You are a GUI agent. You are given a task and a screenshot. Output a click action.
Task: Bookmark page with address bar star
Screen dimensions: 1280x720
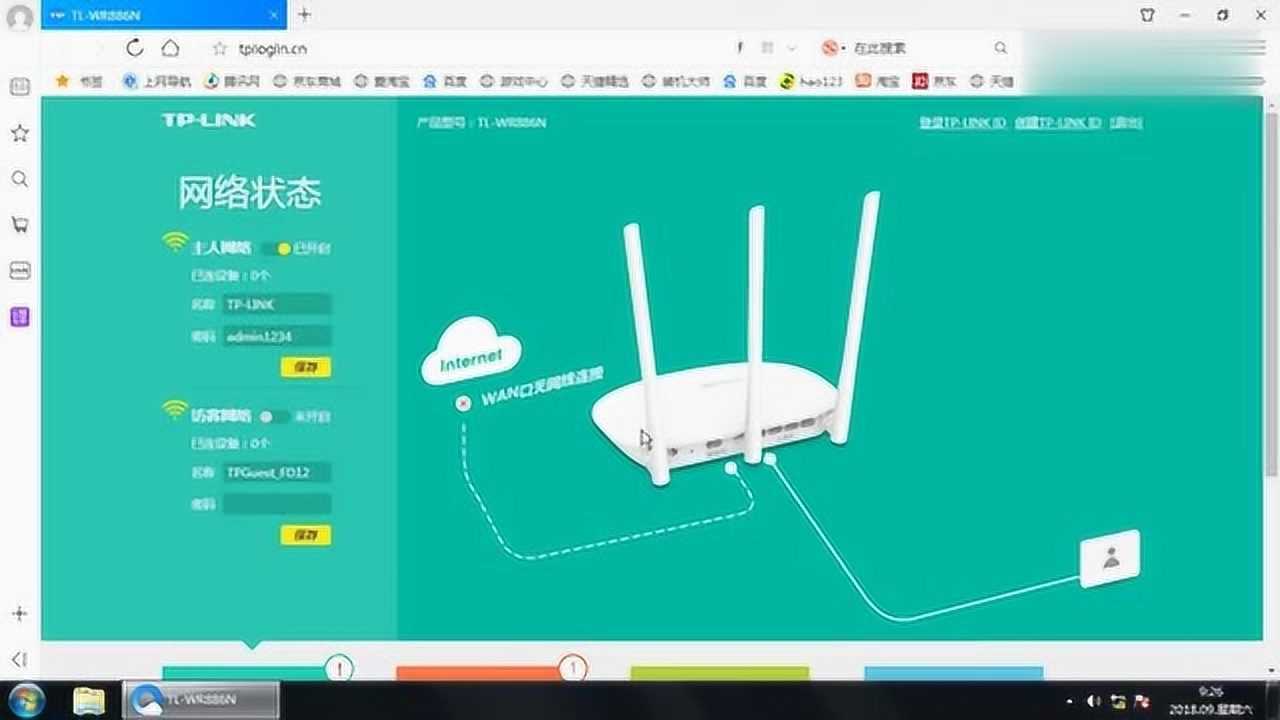pos(221,48)
